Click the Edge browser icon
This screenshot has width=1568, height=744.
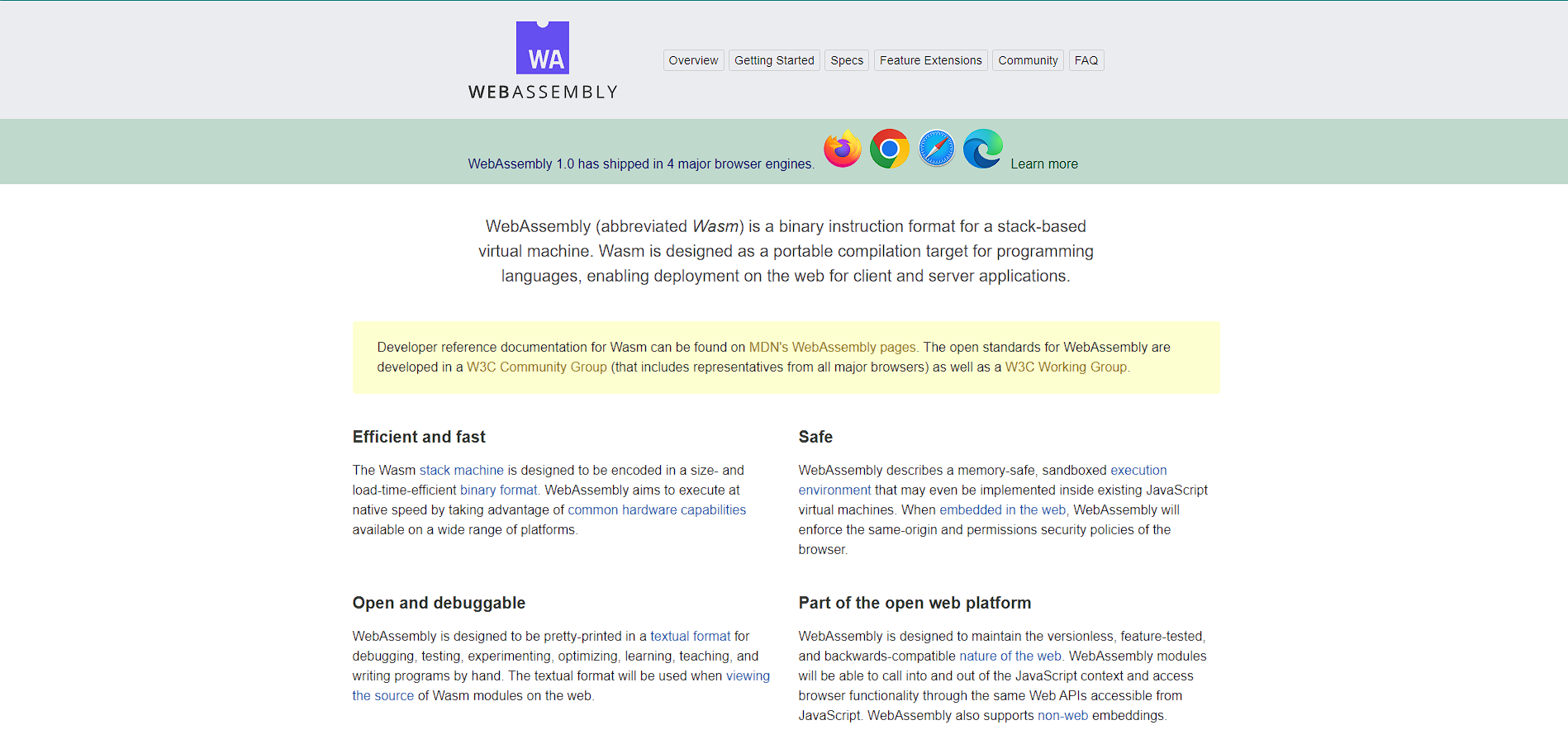[x=982, y=149]
